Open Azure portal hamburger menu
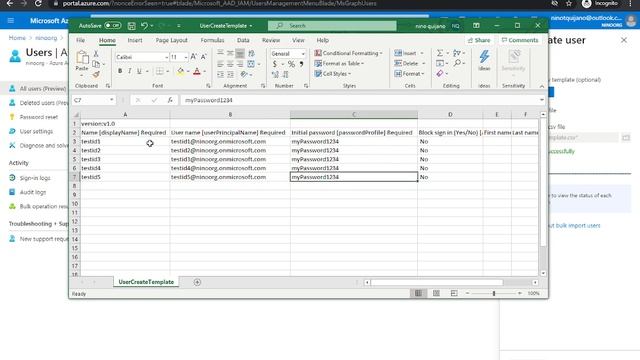The width and height of the screenshot is (640, 360). 11,20
